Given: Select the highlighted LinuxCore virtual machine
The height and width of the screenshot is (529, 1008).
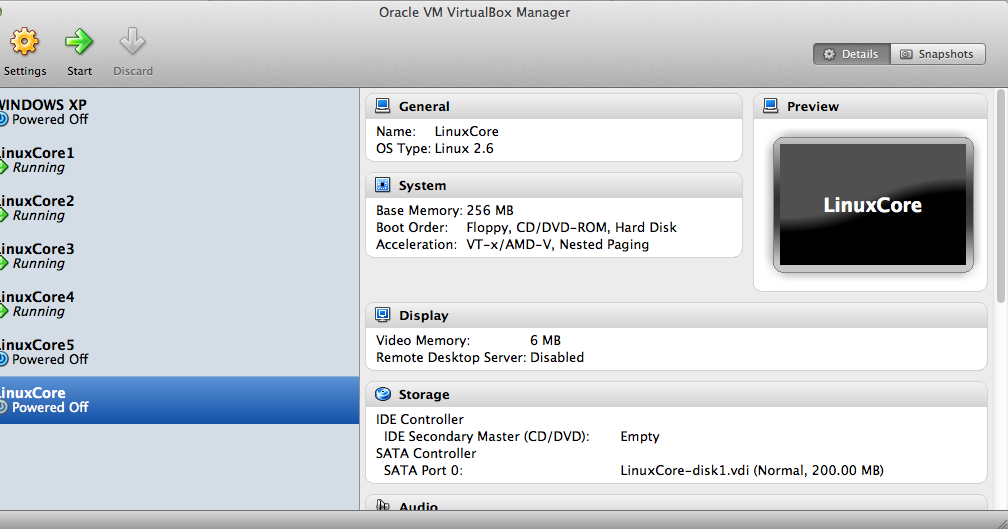Looking at the screenshot, I should coord(179,400).
